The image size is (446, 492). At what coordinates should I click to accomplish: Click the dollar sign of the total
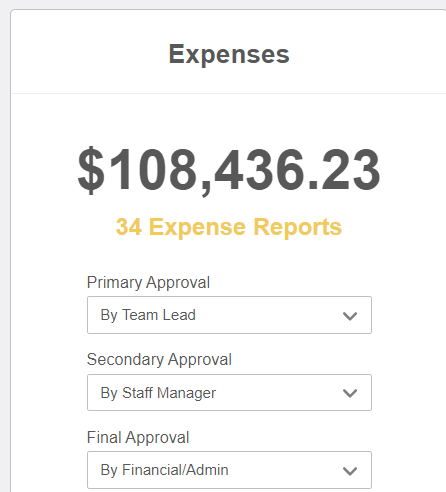pyautogui.click(x=91, y=170)
